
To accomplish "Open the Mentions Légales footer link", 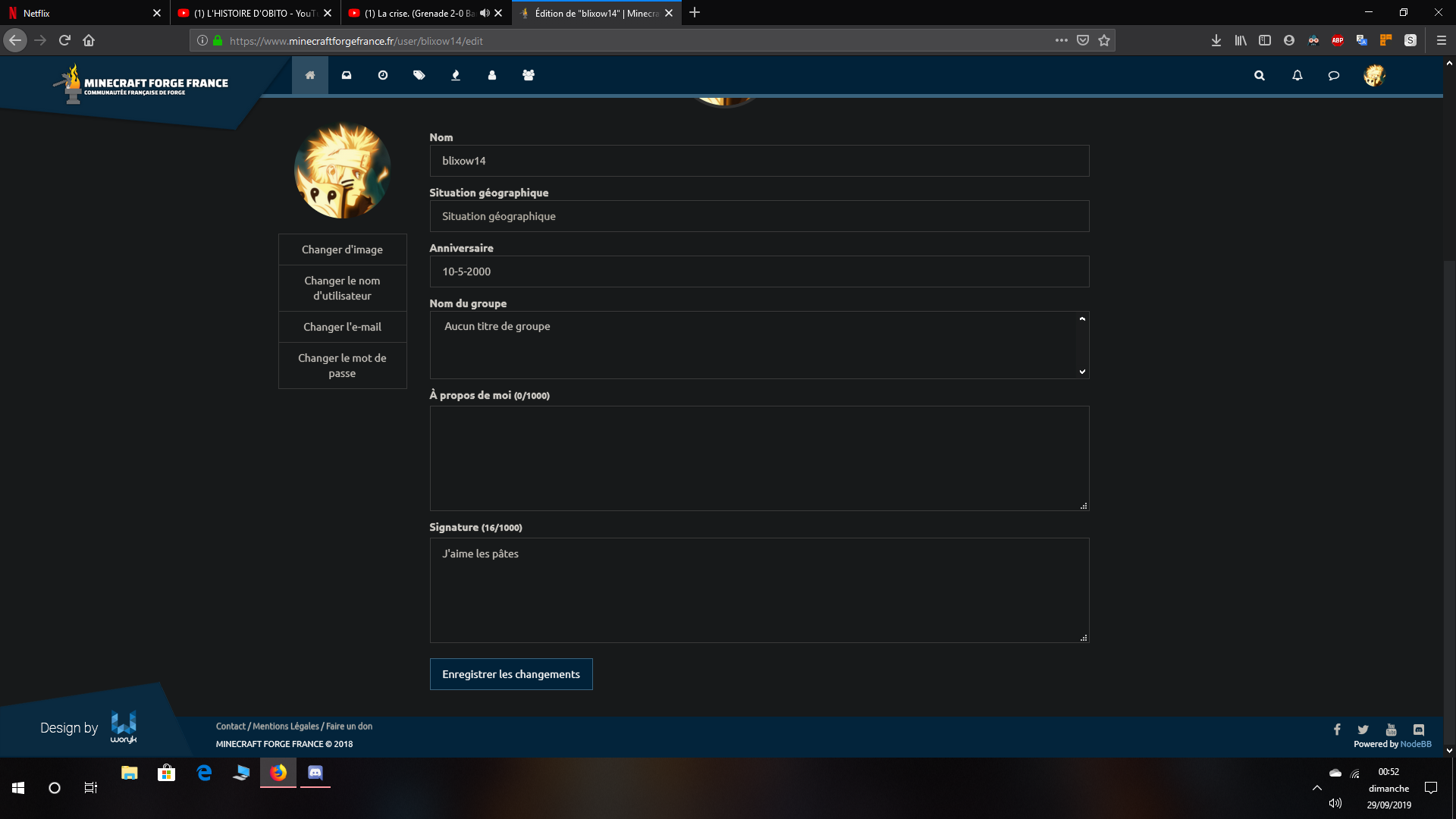I will (x=286, y=726).
